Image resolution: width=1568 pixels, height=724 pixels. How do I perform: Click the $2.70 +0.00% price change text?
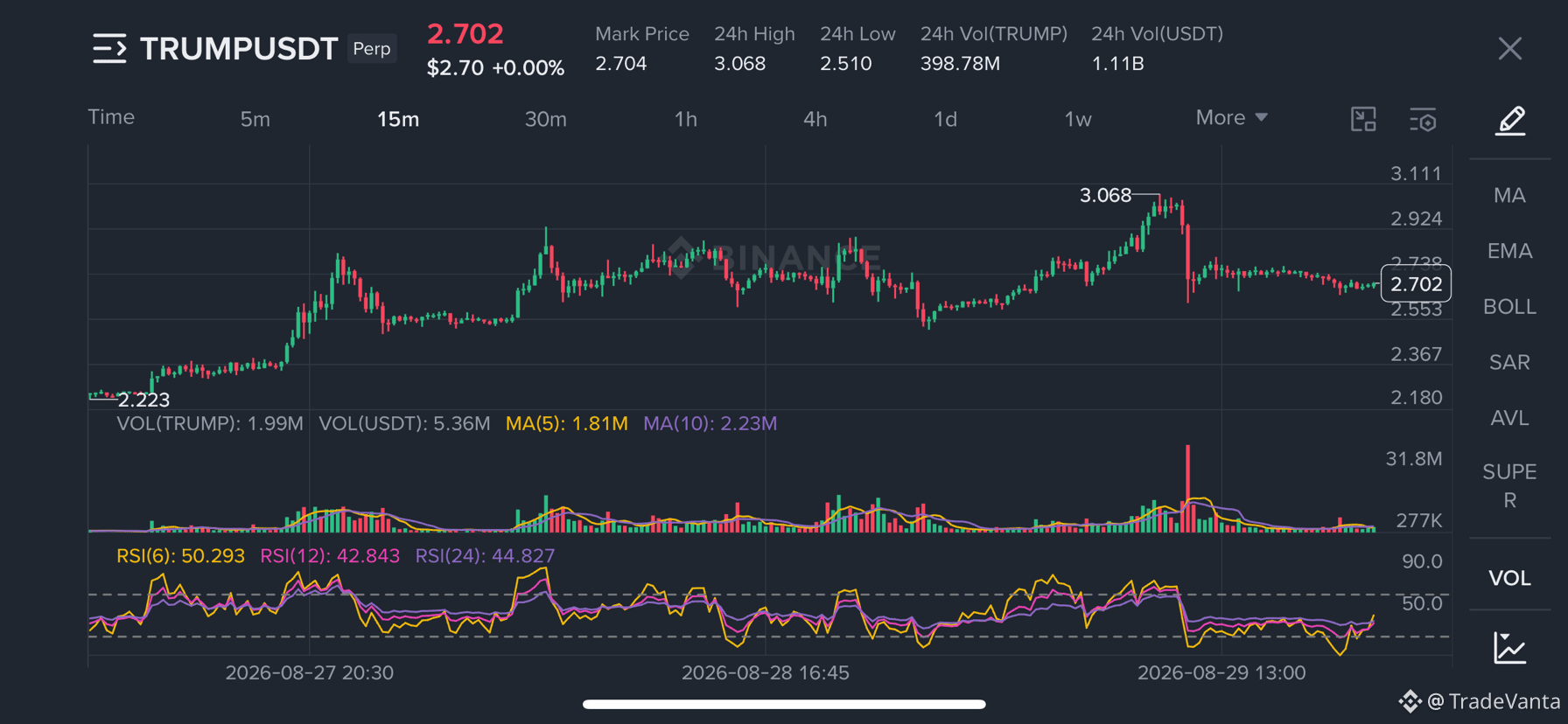[495, 68]
